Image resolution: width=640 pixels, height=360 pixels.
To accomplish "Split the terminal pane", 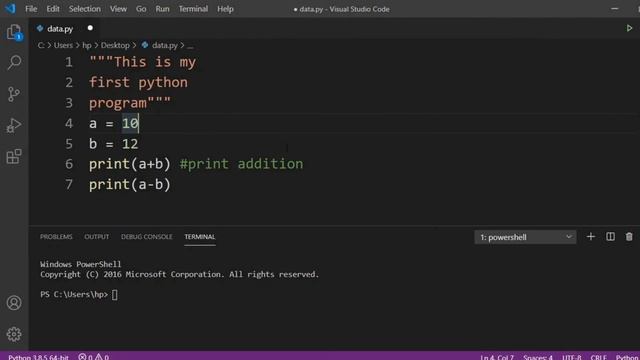I will click(x=610, y=237).
